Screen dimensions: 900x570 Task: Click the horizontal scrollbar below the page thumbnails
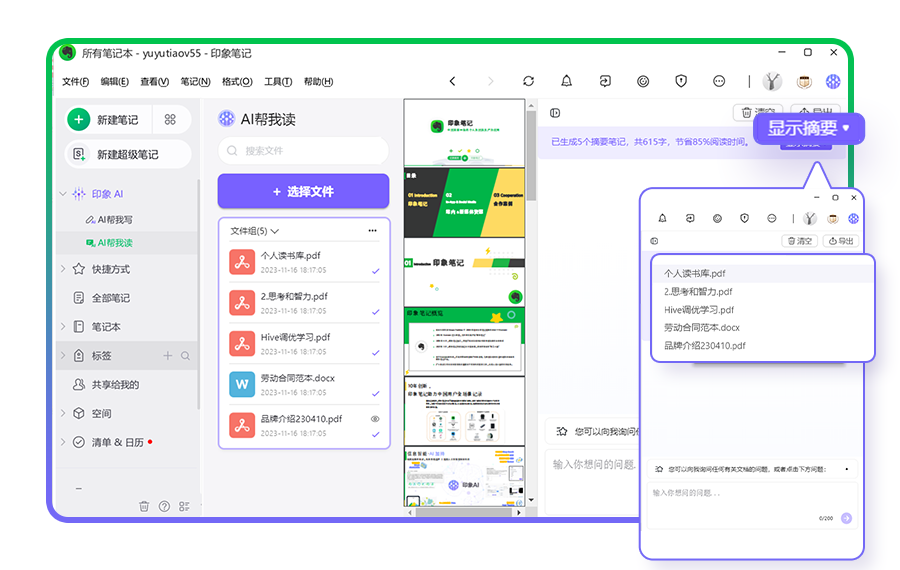(x=463, y=512)
